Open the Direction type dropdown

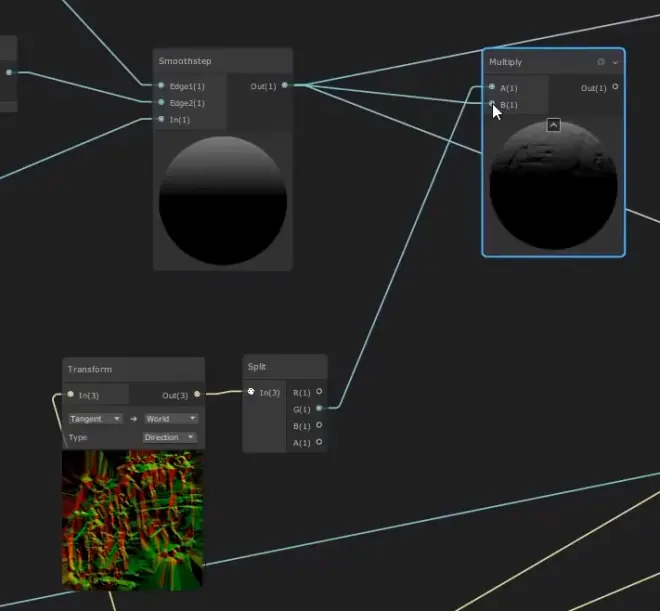169,437
